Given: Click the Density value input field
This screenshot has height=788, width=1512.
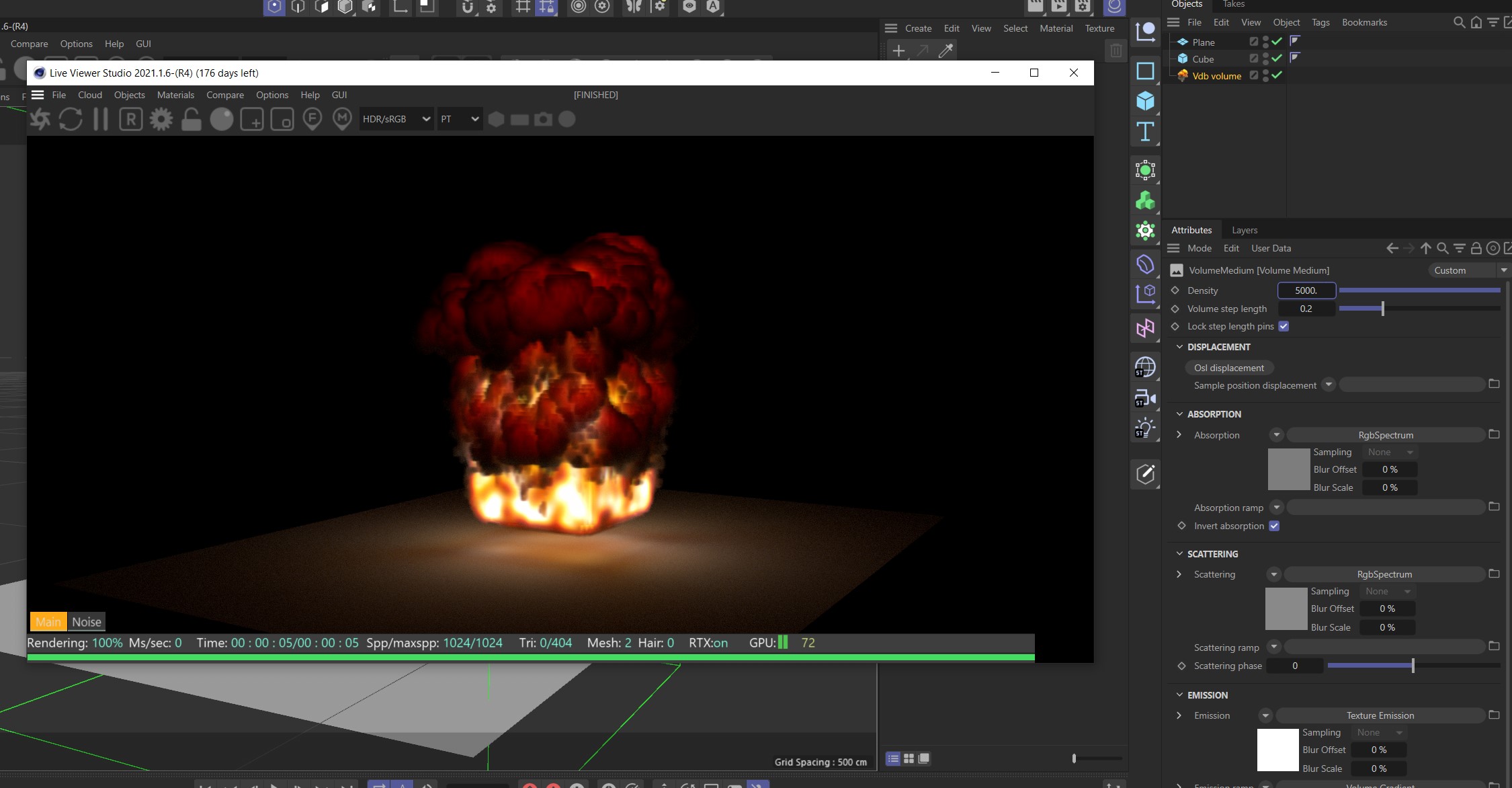Looking at the screenshot, I should pos(1306,290).
